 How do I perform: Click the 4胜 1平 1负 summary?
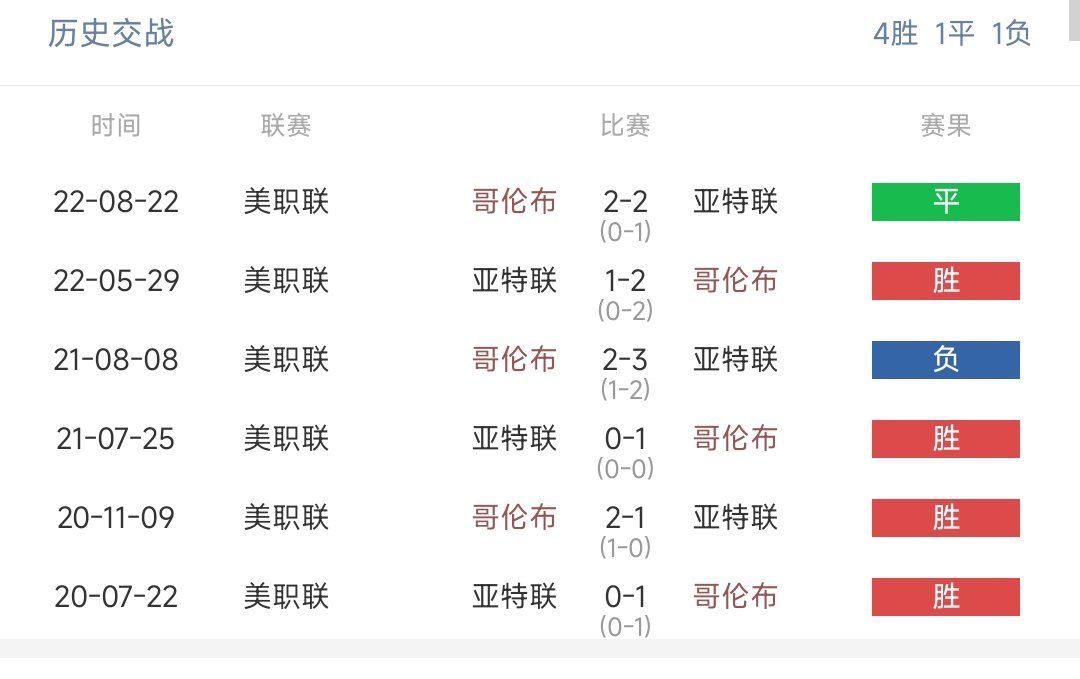[952, 33]
